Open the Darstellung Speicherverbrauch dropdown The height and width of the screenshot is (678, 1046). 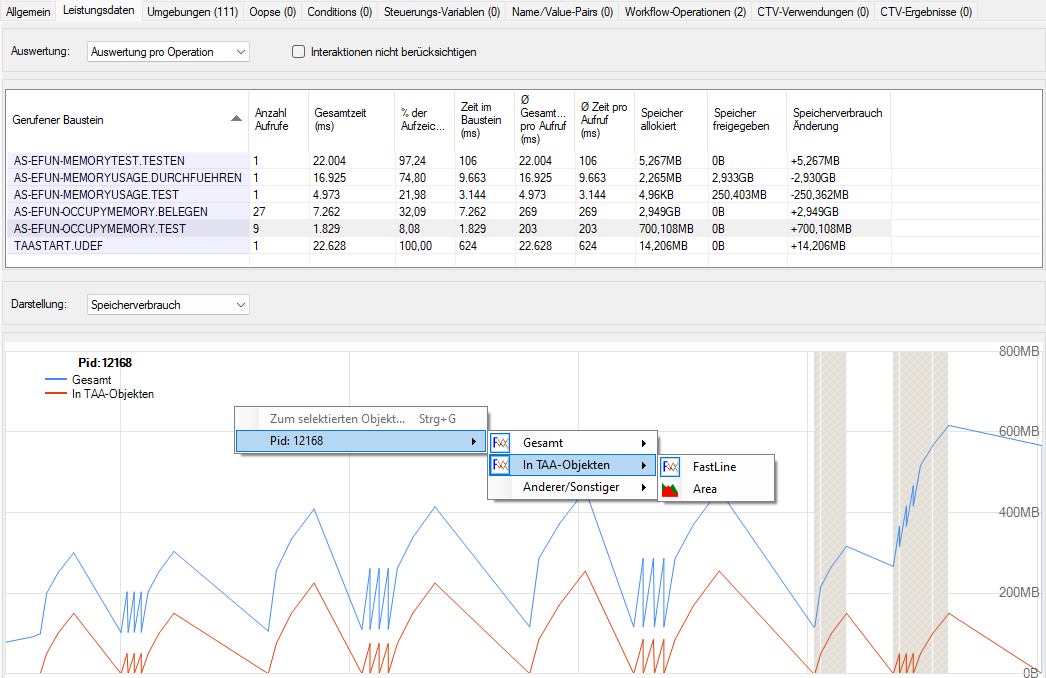click(168, 305)
